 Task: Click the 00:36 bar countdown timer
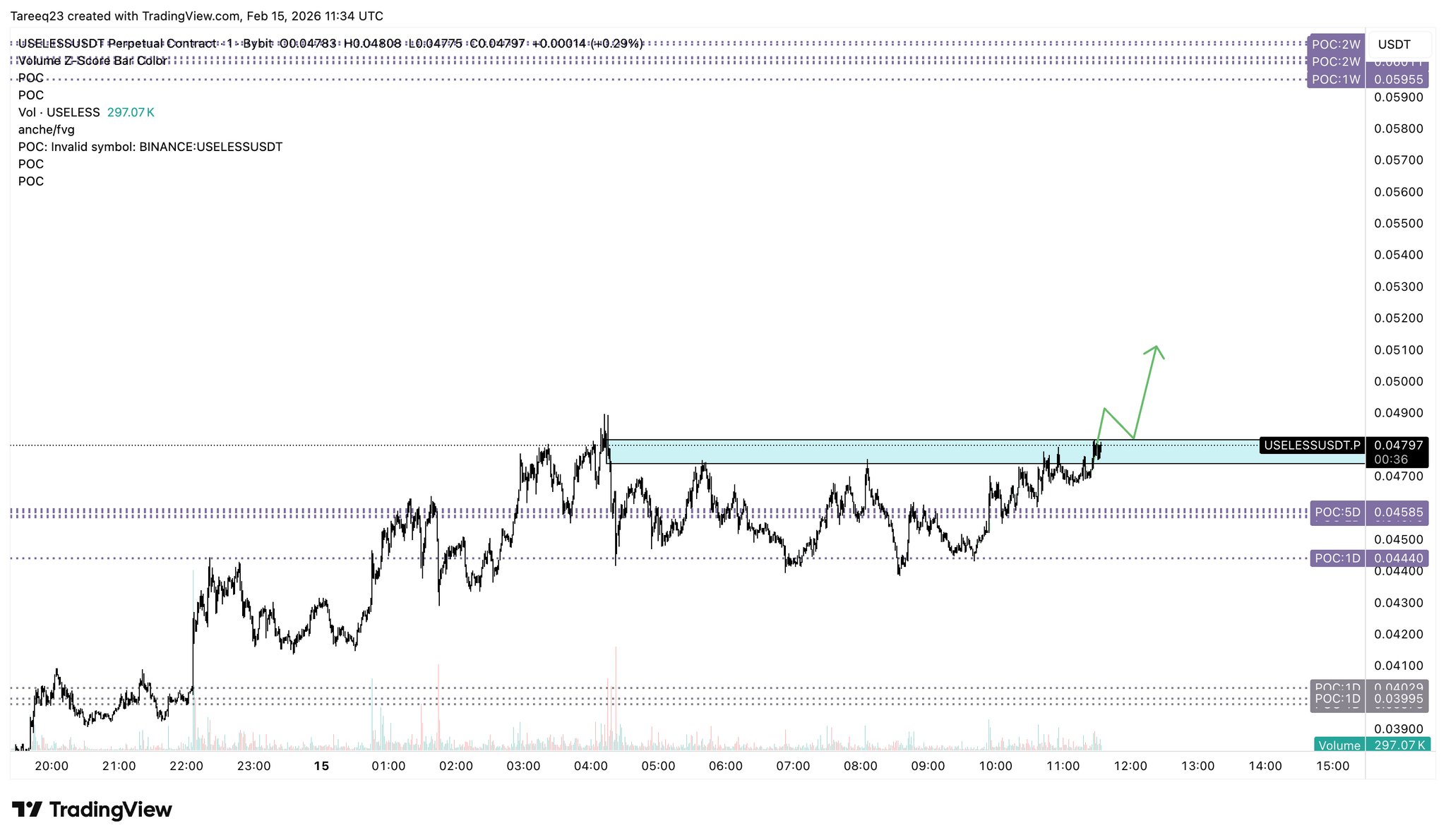[1391, 460]
